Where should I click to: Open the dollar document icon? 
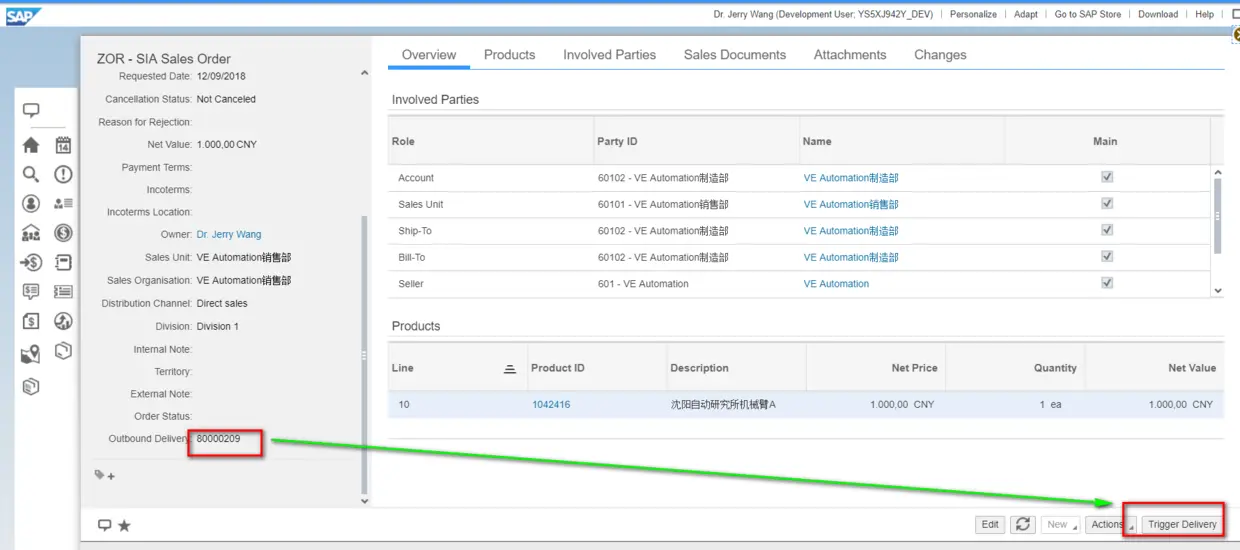(x=31, y=322)
